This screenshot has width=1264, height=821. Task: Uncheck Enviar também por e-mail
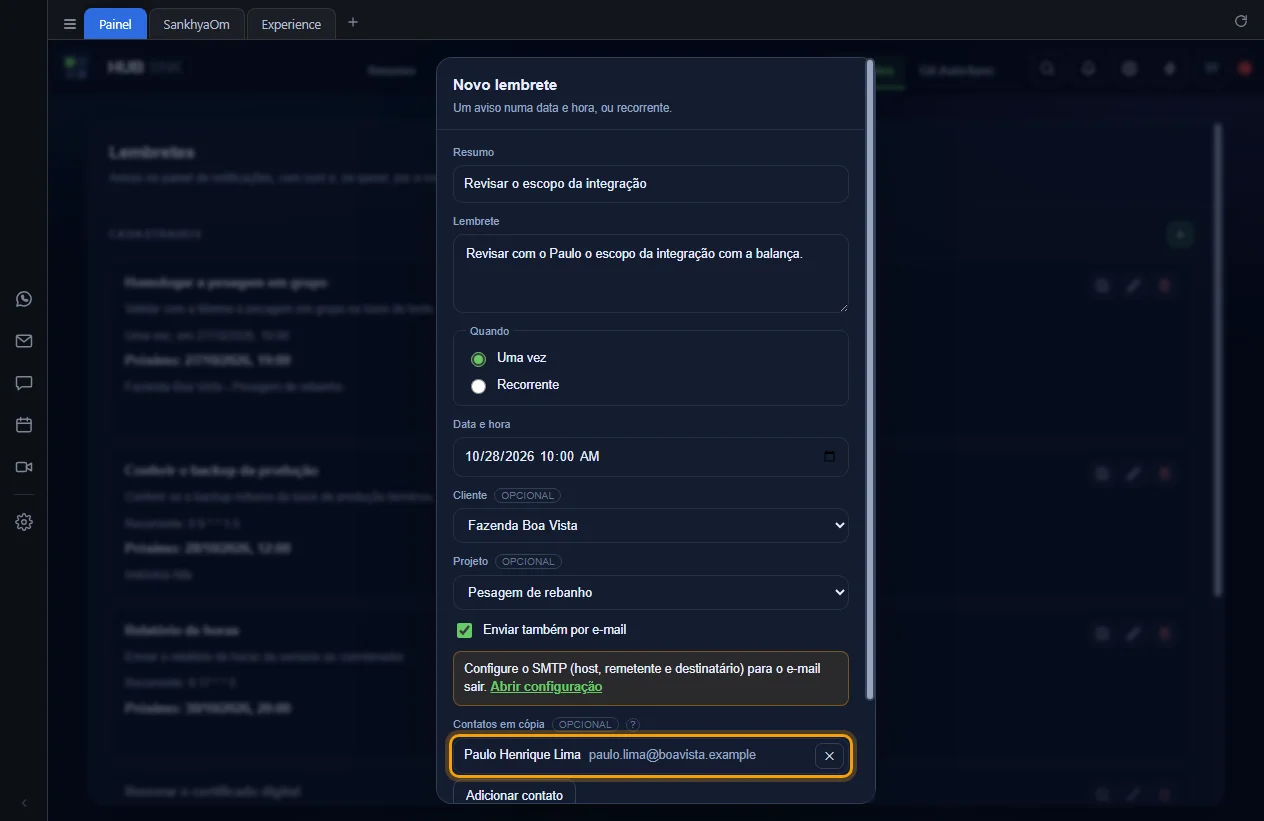[x=464, y=630]
